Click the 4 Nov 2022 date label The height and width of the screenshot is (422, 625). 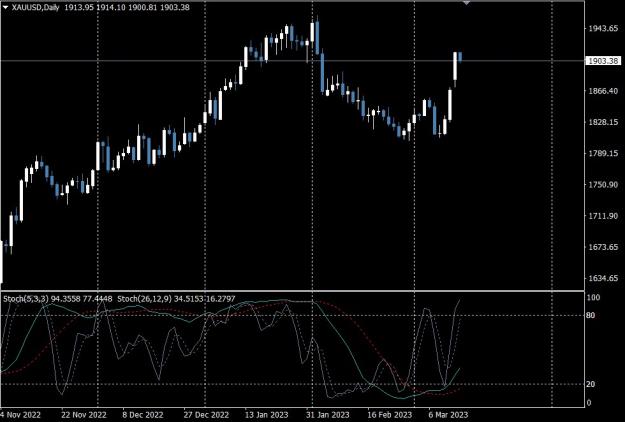[20, 415]
